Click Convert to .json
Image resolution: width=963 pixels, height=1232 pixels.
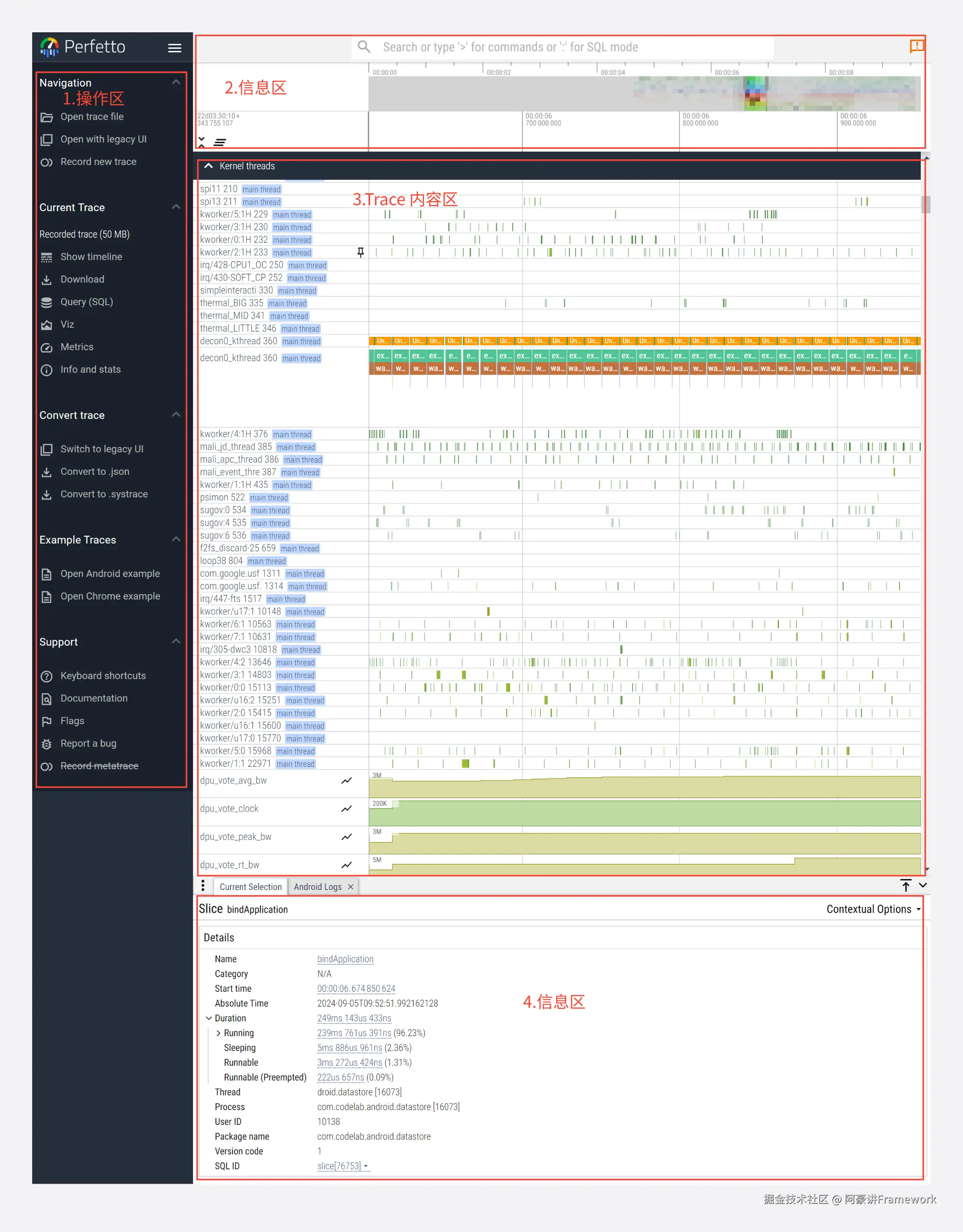coord(95,472)
